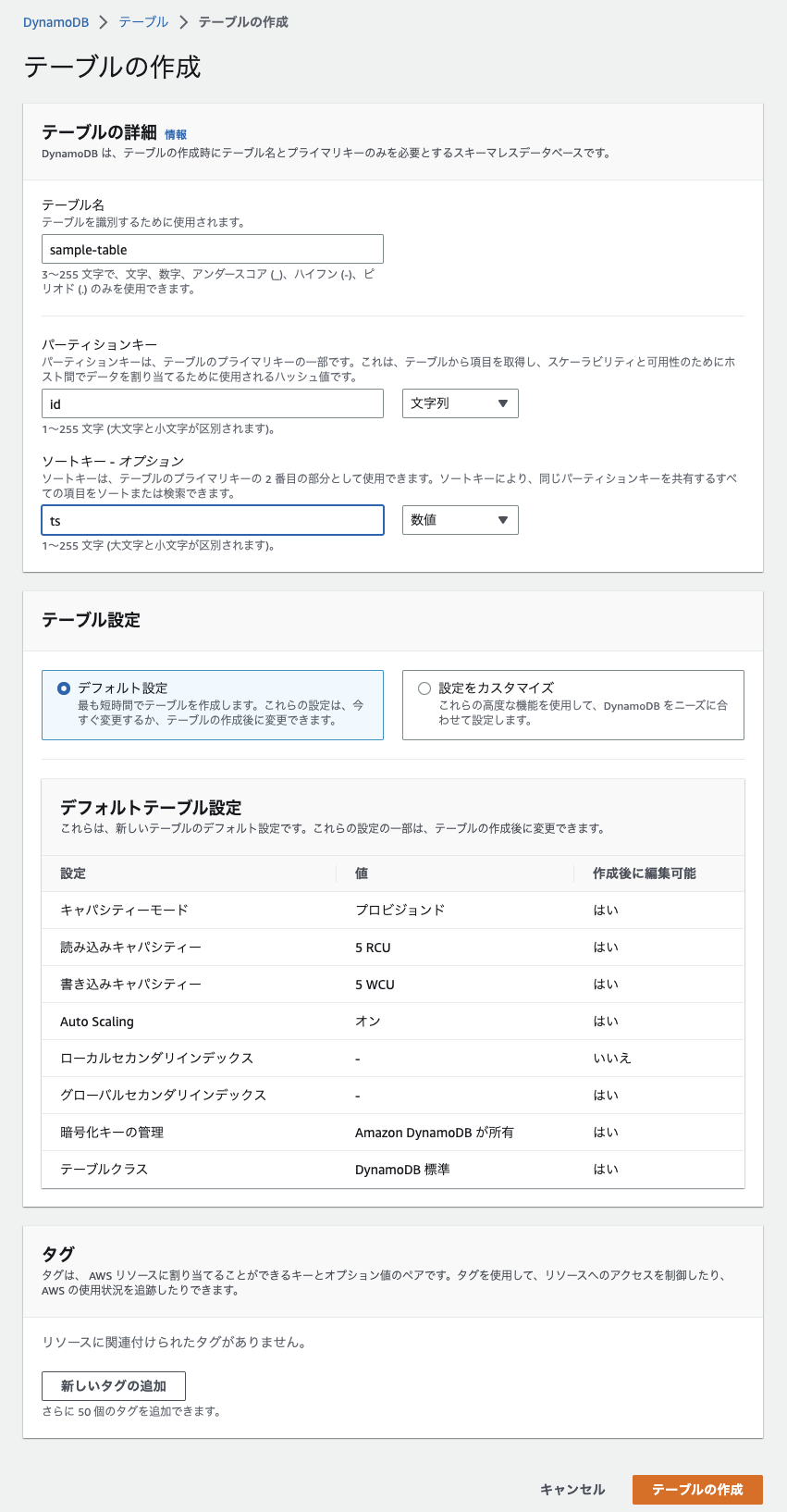The height and width of the screenshot is (1512, 787).
Task: Click the DynamoDB 標準 value
Action: 402,1170
